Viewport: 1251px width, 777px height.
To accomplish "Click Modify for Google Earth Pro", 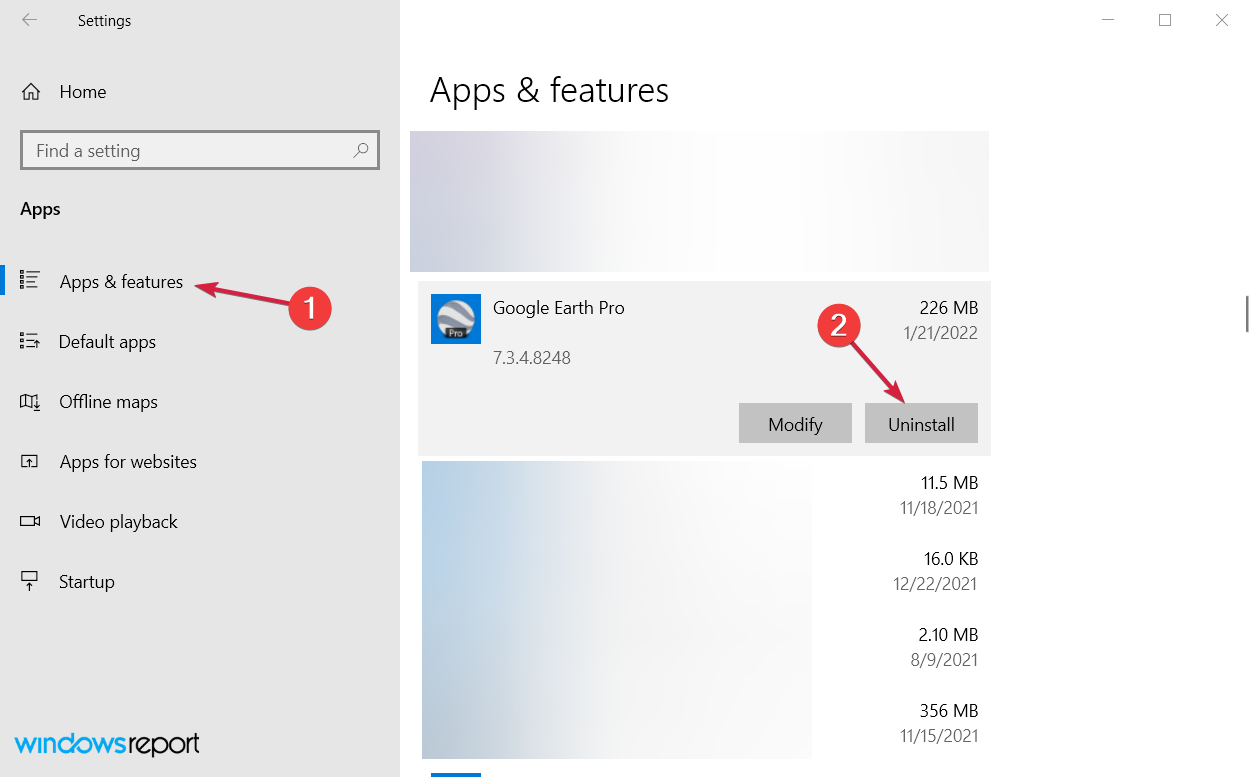I will click(795, 423).
